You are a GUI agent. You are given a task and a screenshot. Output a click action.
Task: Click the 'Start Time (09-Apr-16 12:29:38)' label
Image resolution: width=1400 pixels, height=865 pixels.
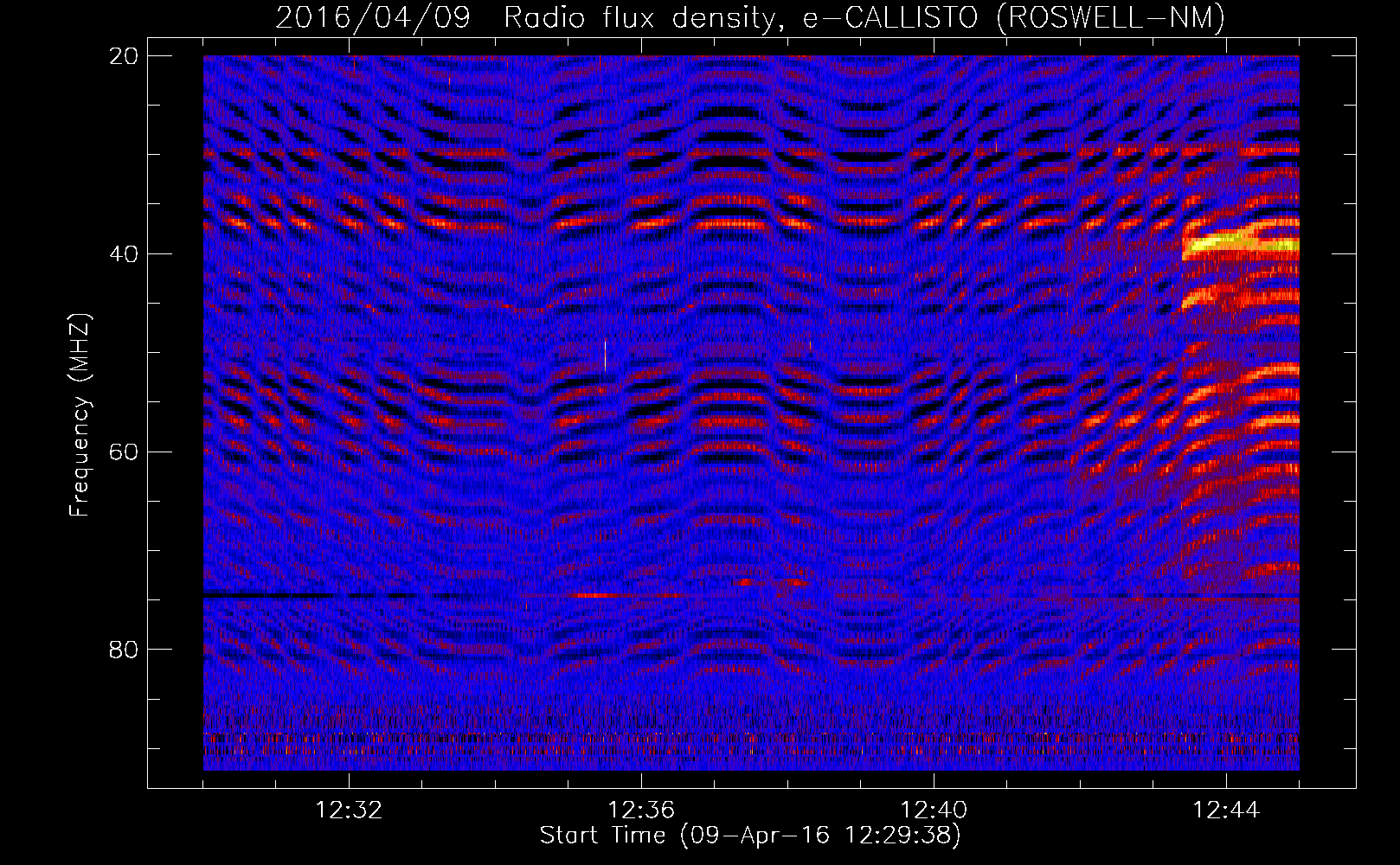750,836
